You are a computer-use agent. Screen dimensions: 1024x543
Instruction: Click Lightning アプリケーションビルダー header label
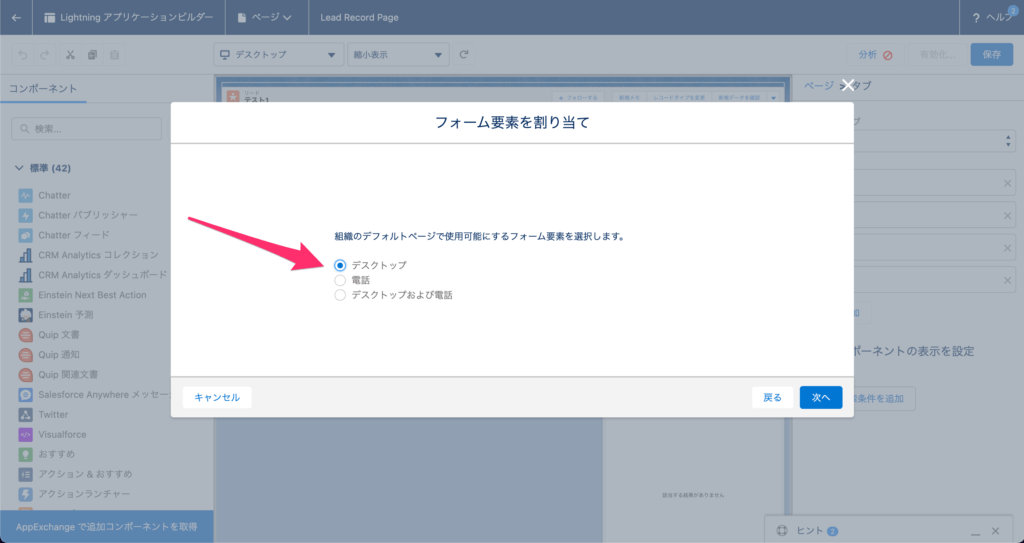[136, 18]
